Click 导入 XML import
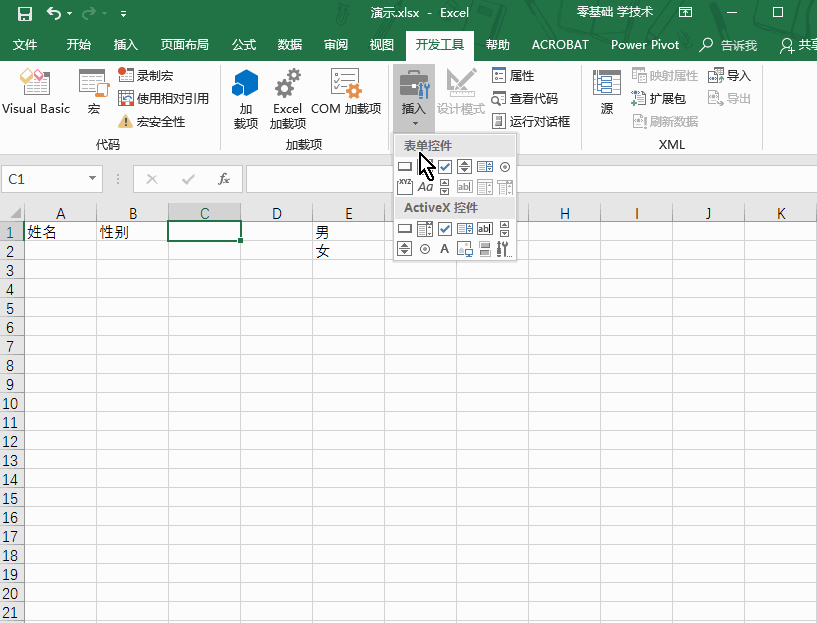The image size is (817, 623). (x=729, y=76)
